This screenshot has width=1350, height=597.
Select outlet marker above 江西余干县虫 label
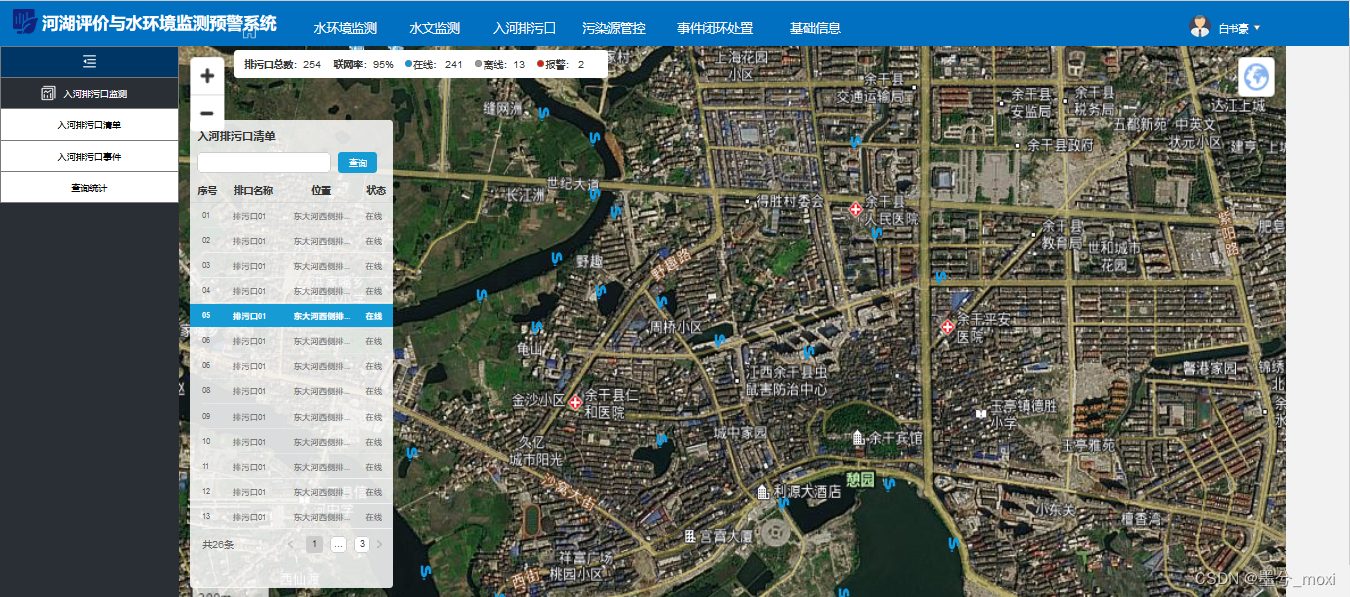pos(807,352)
